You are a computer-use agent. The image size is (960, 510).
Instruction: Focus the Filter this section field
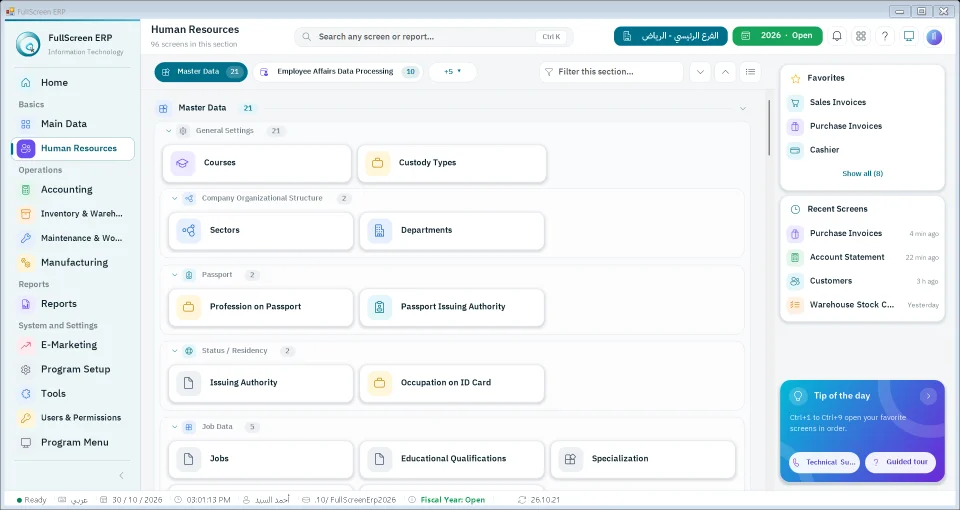(611, 72)
